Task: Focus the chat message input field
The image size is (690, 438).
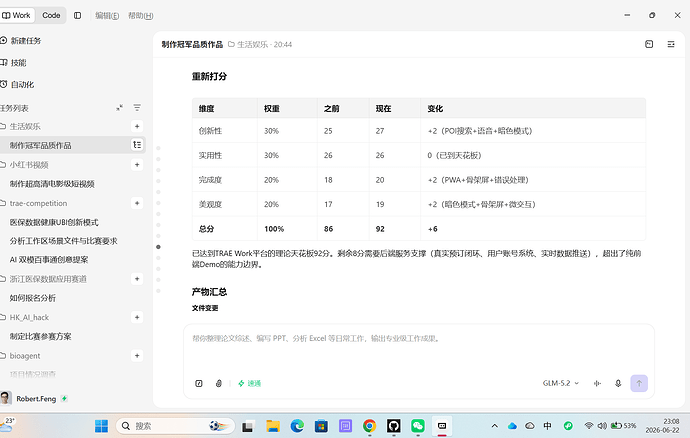Action: pos(418,348)
